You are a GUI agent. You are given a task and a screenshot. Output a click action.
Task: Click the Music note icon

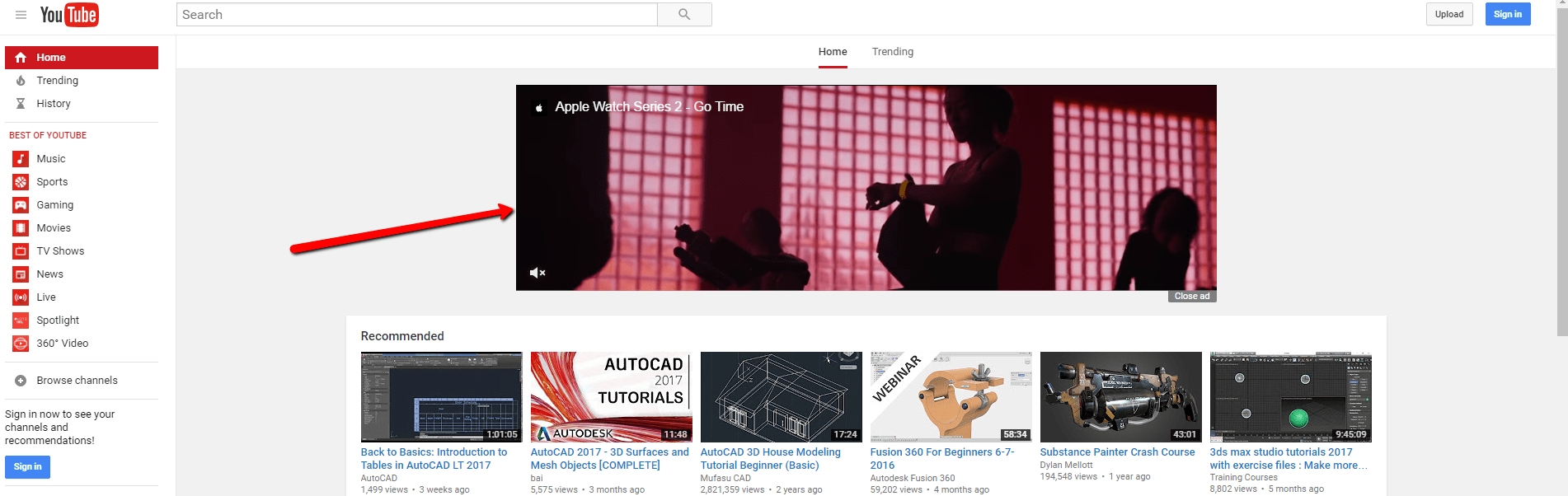click(21, 159)
